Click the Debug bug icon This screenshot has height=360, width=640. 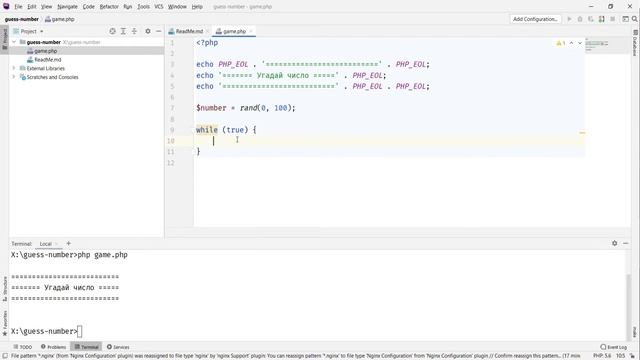(580, 19)
